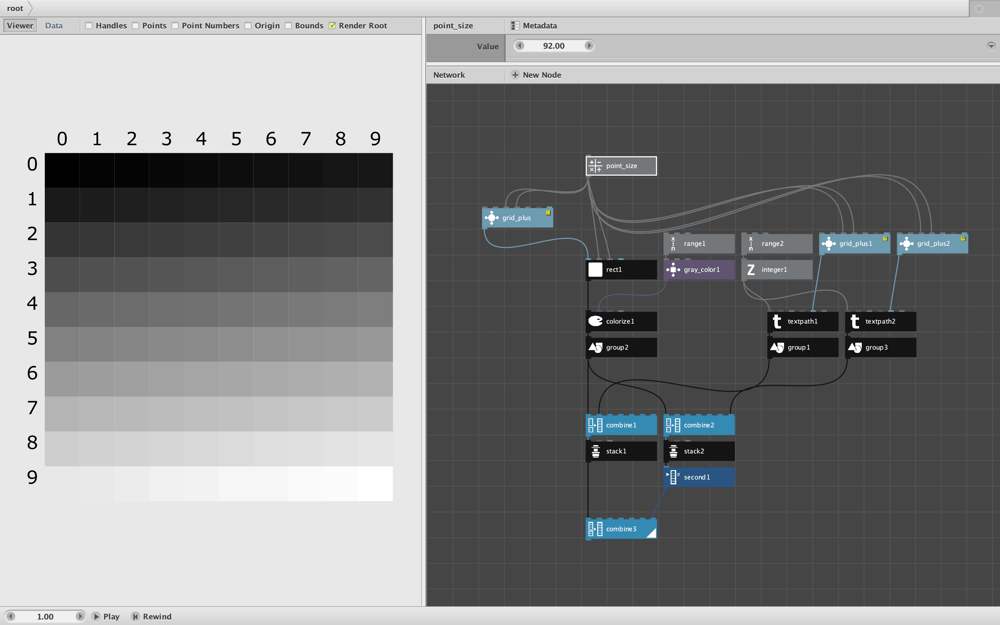The height and width of the screenshot is (625, 1000).
Task: Select the textpath1 node T icon
Action: click(x=776, y=321)
